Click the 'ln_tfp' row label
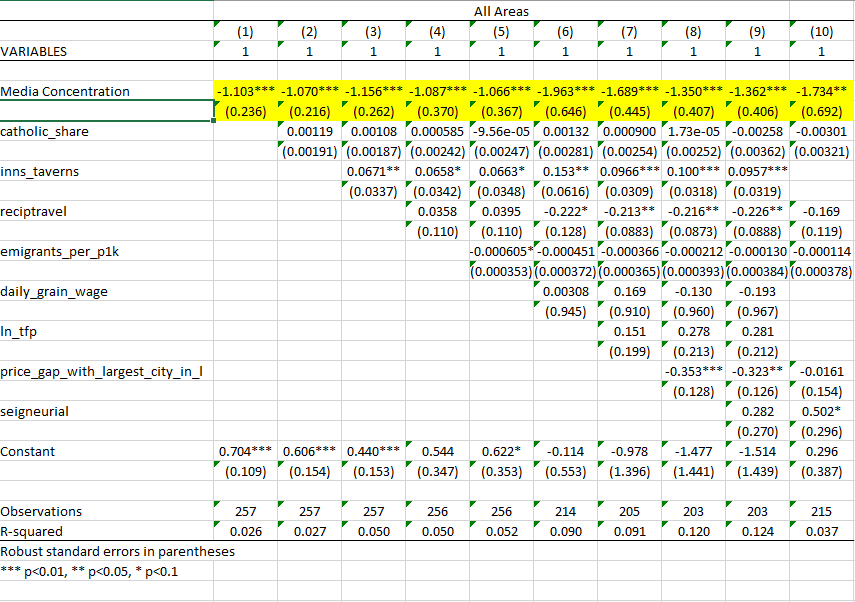Image resolution: width=855 pixels, height=602 pixels. coord(107,332)
